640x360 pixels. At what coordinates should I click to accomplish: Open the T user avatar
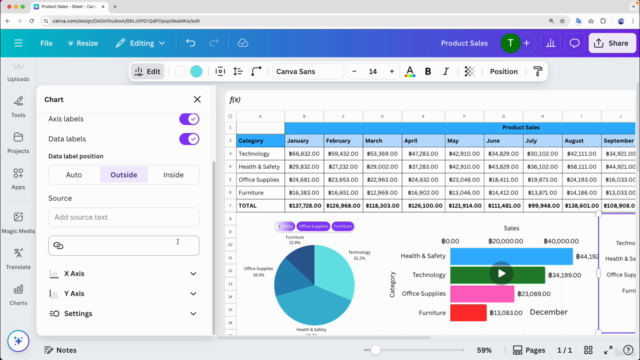[510, 43]
